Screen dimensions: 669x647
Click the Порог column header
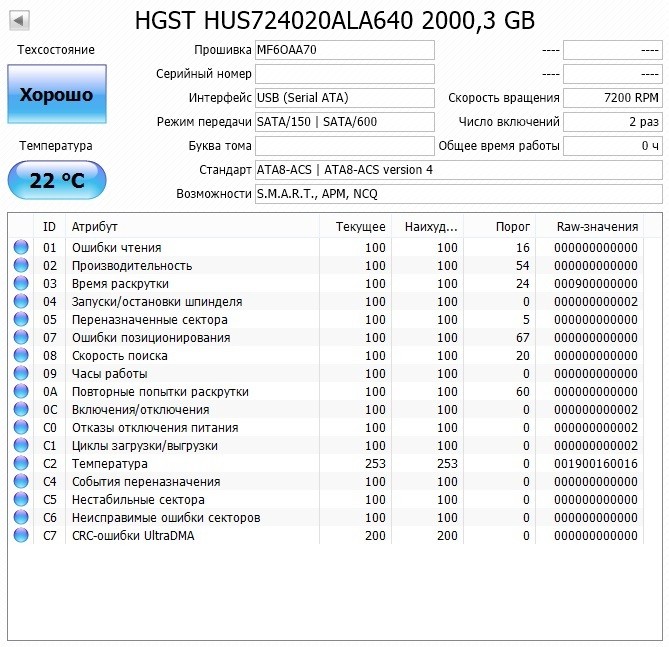pyautogui.click(x=500, y=227)
